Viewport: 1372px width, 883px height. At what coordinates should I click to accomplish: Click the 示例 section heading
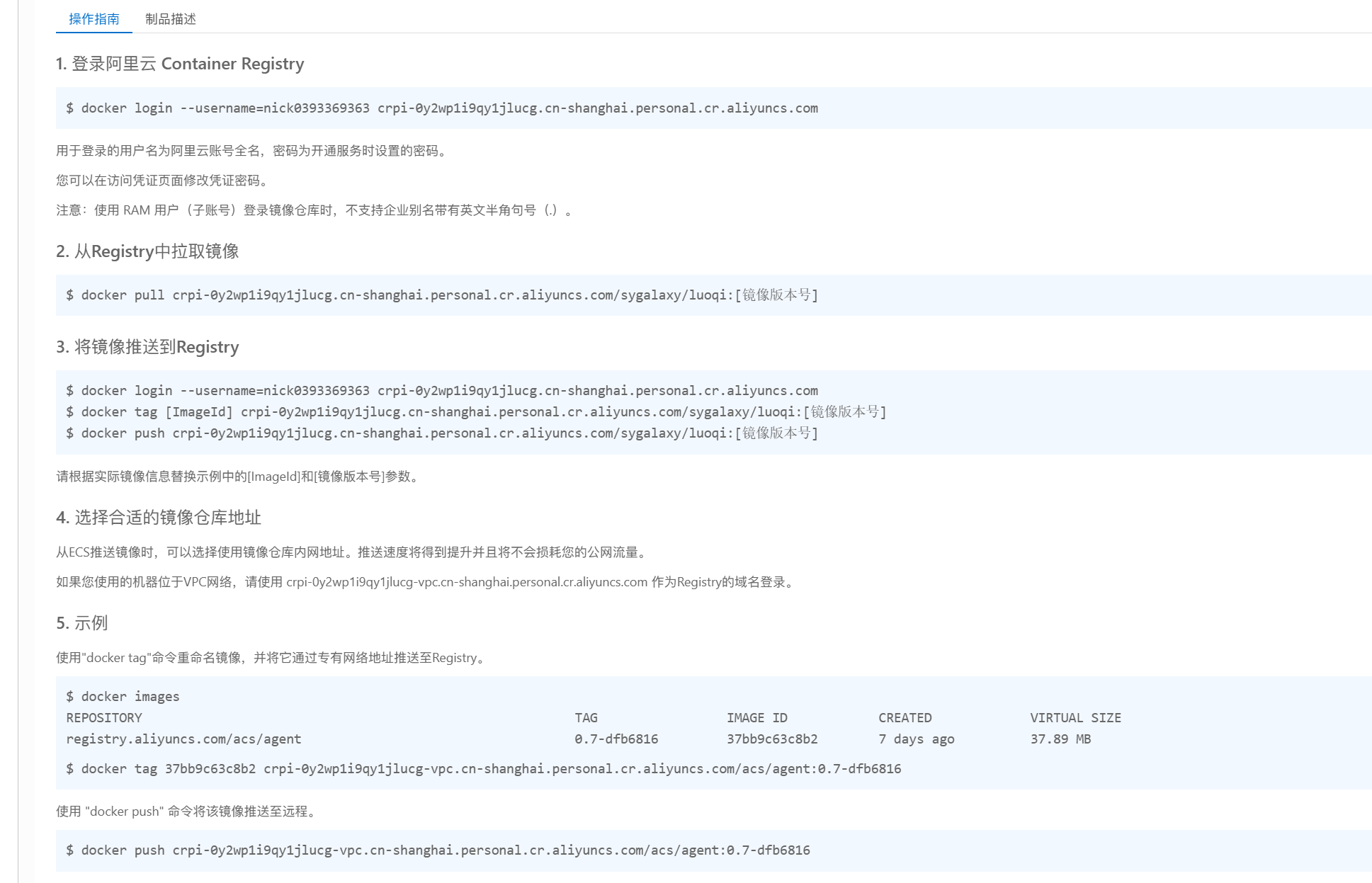tap(82, 623)
